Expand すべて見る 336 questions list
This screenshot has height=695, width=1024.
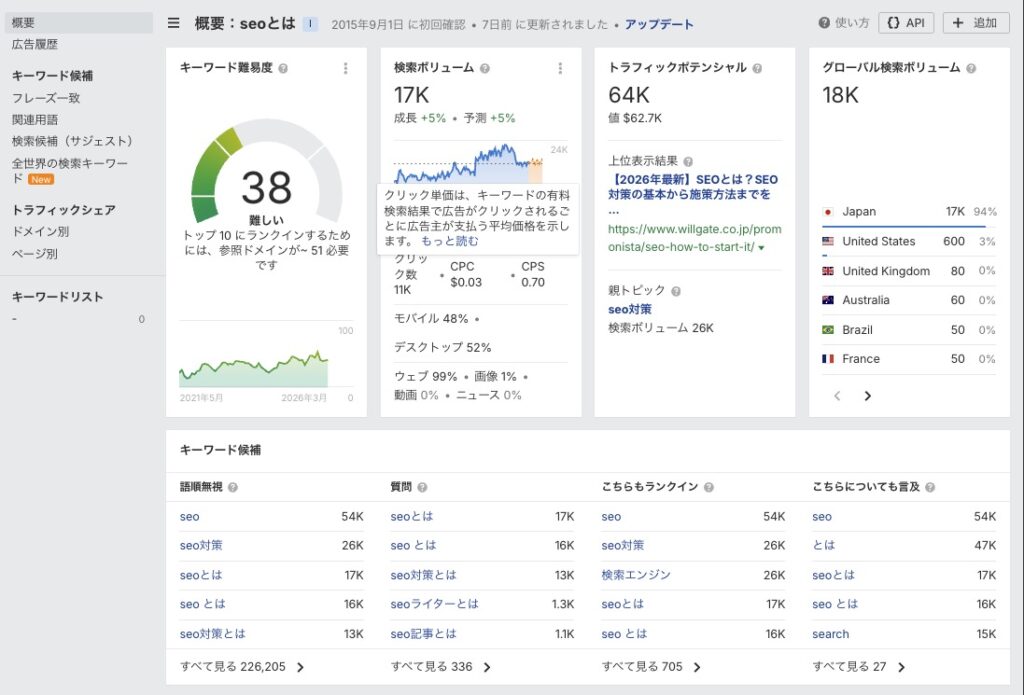[441, 667]
